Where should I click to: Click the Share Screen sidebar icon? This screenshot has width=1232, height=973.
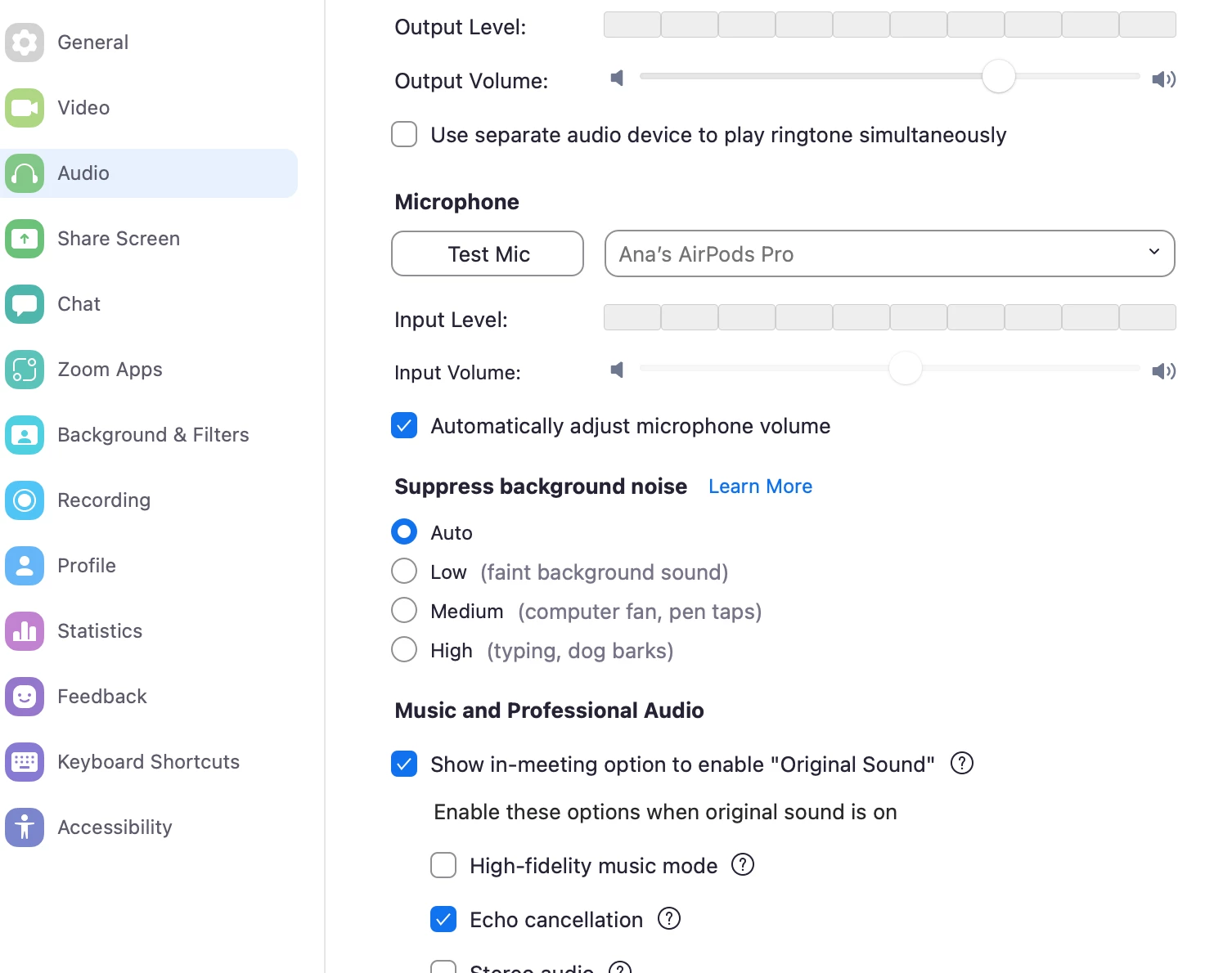coord(25,239)
